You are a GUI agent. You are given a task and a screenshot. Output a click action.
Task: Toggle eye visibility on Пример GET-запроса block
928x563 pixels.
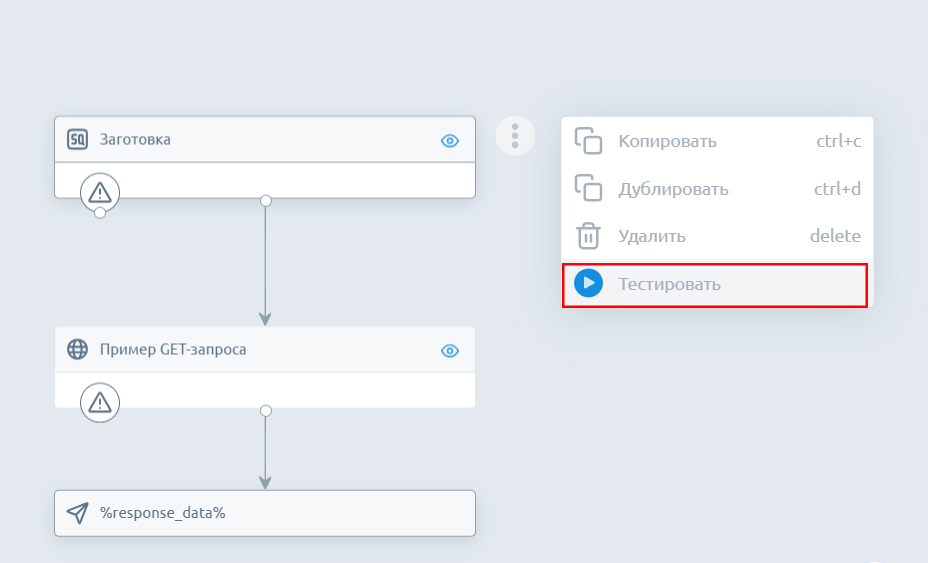coord(450,351)
